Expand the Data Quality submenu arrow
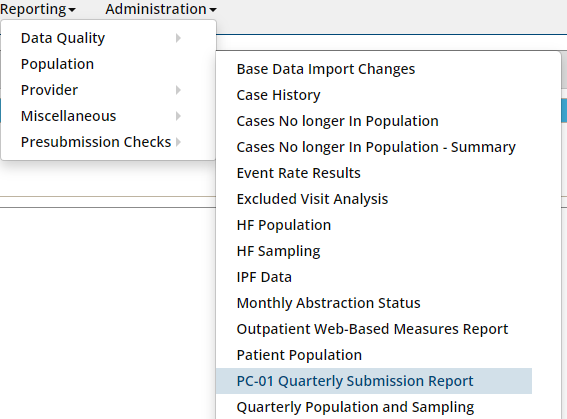 tap(178, 38)
